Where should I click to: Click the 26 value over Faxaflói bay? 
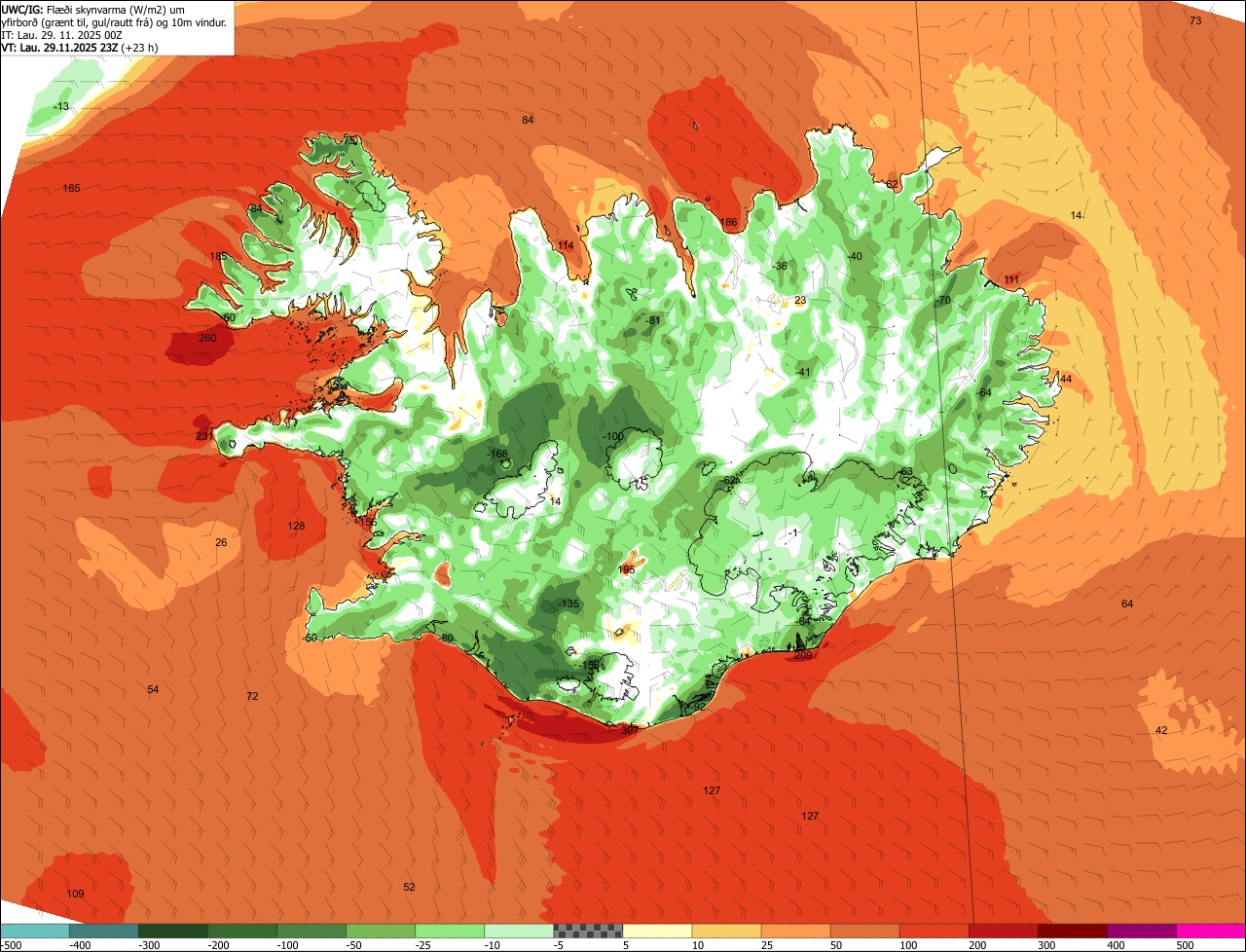[221, 542]
